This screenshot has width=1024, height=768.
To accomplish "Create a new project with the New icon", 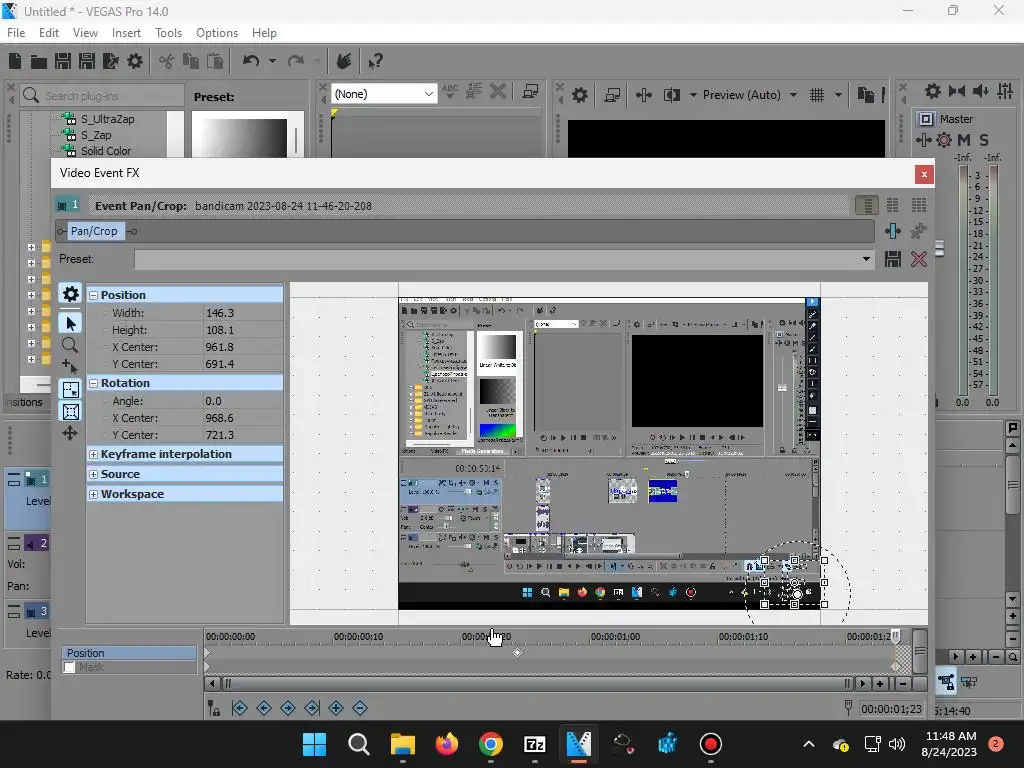I will click(15, 61).
